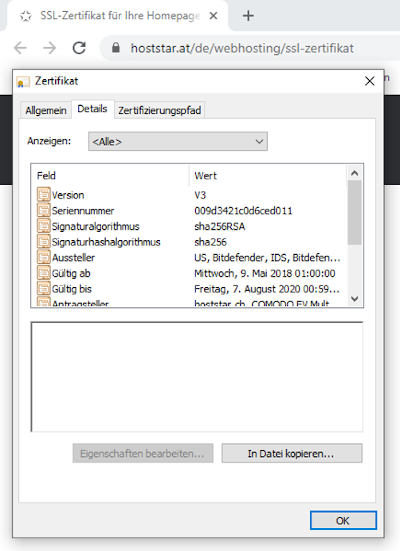The height and width of the screenshot is (551, 400).
Task: Click the field list scroll-down arrow
Action: tap(355, 299)
